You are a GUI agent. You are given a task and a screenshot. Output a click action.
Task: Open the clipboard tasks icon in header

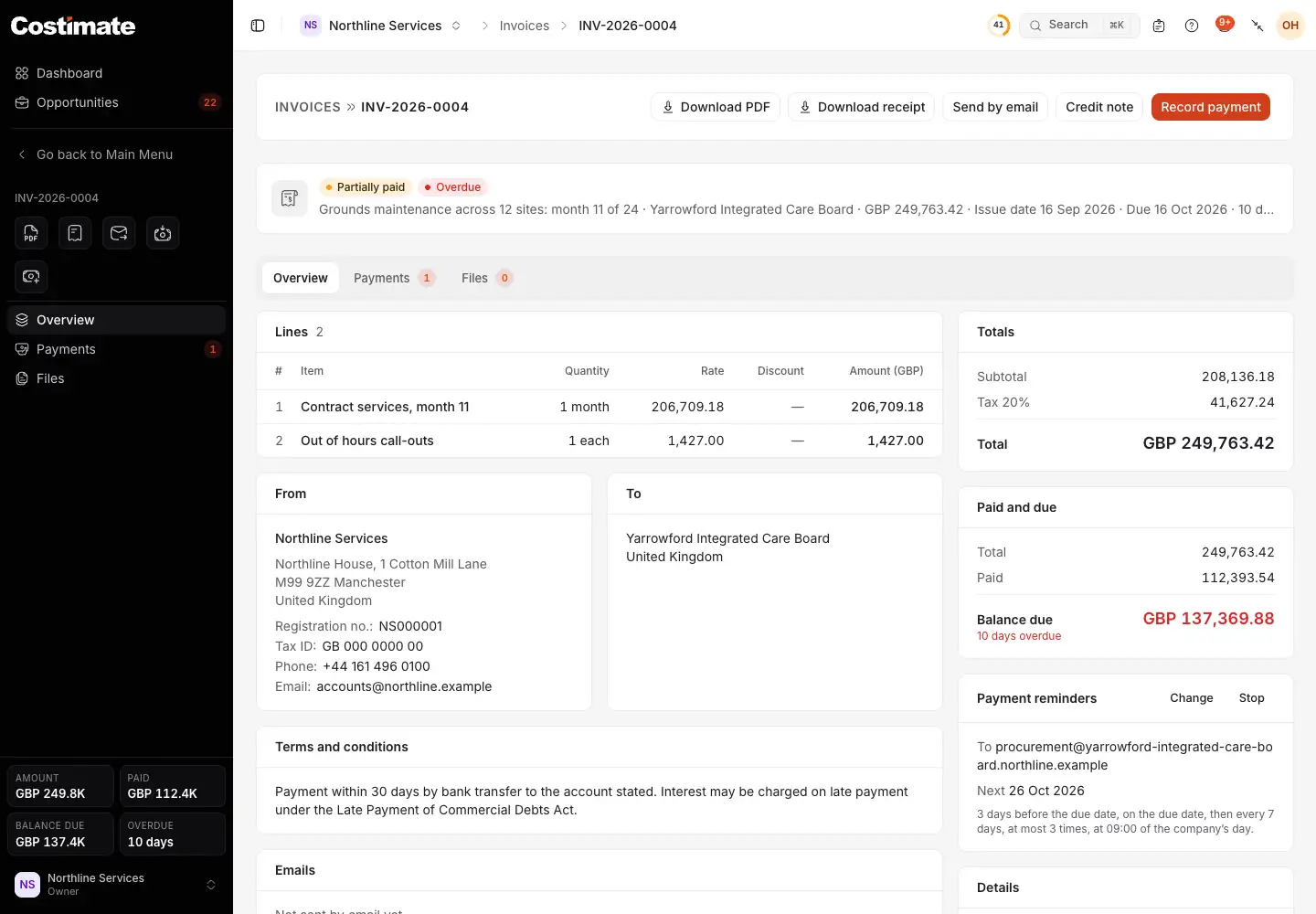pos(1159,26)
